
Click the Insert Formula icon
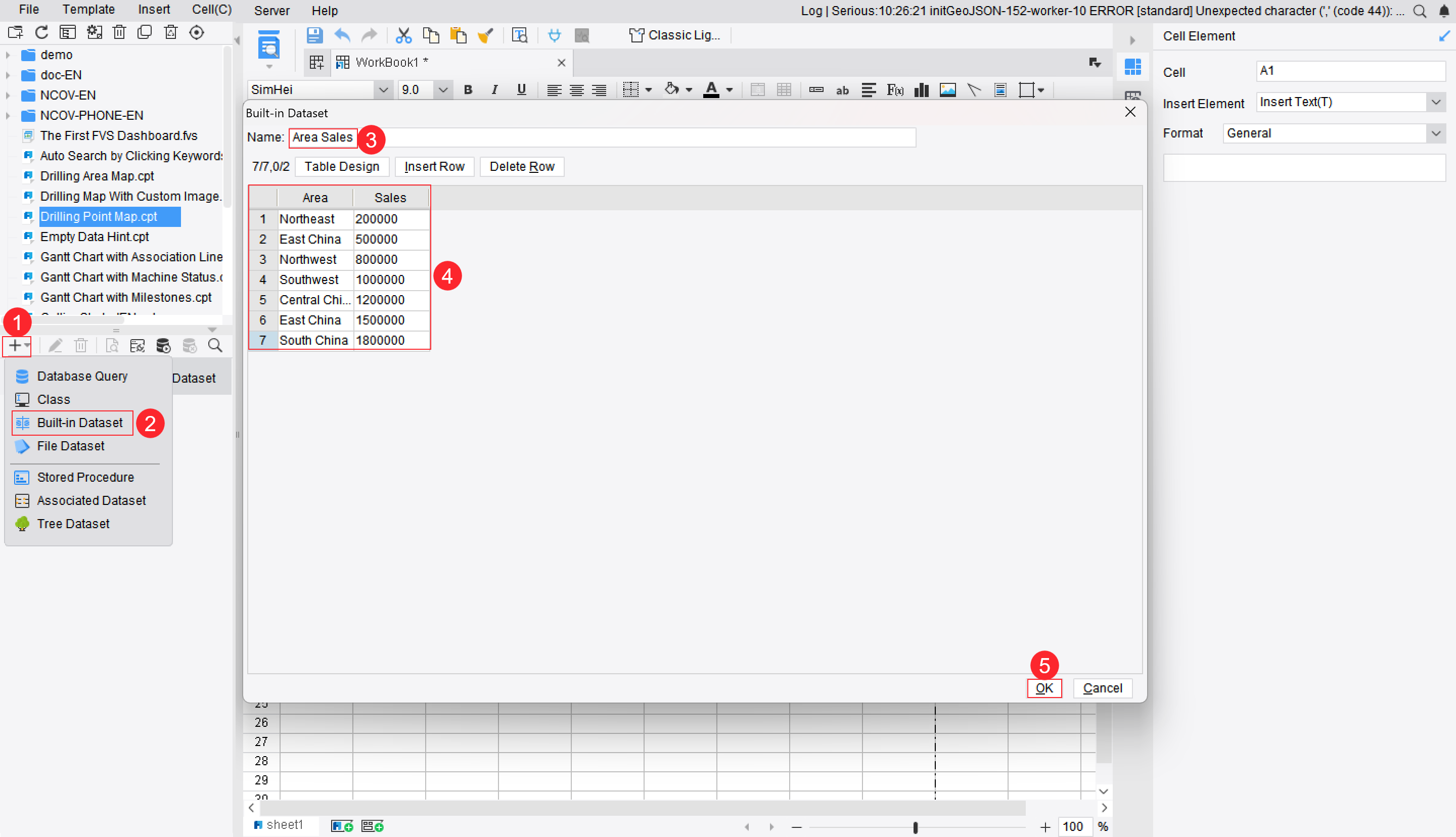(895, 89)
